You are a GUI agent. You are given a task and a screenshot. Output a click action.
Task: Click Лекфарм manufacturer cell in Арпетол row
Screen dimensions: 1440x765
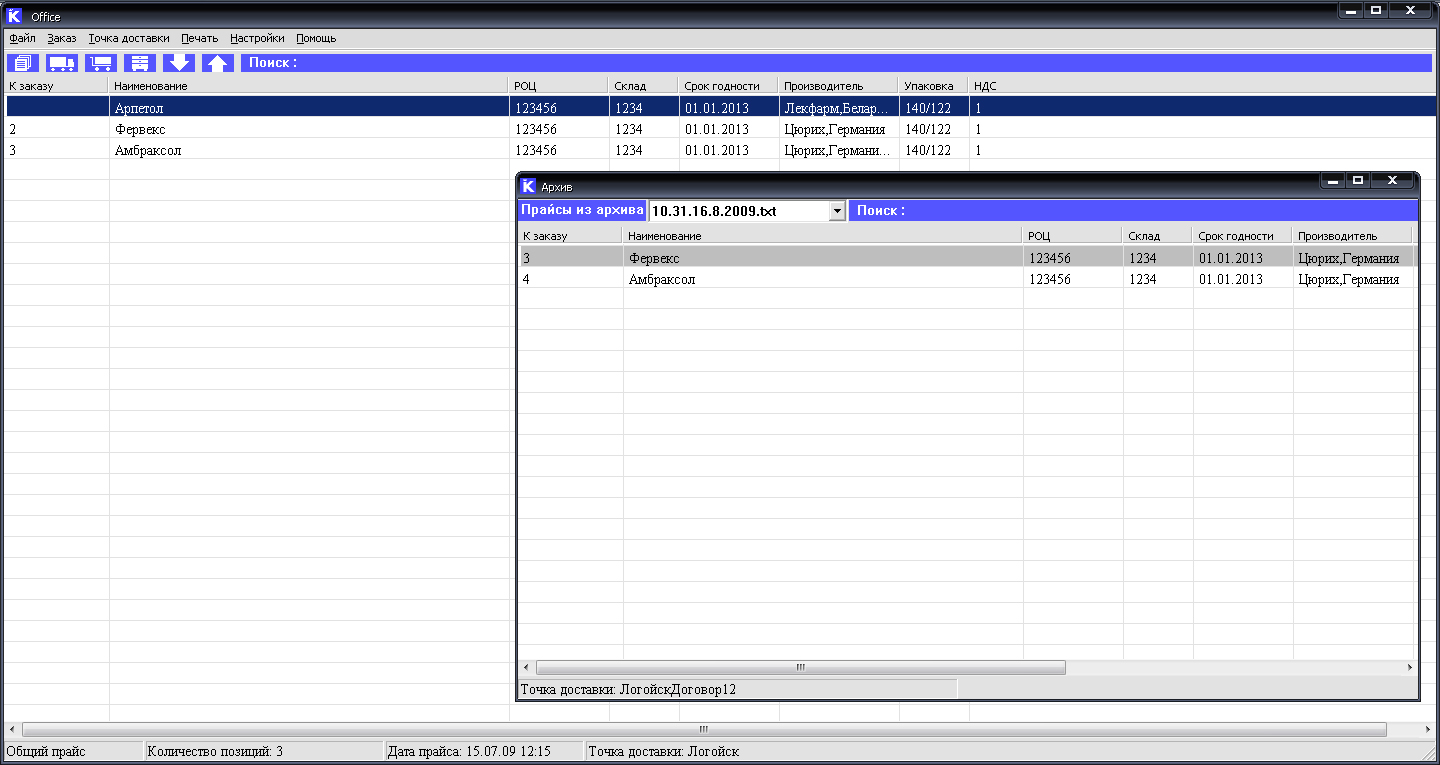coord(838,108)
